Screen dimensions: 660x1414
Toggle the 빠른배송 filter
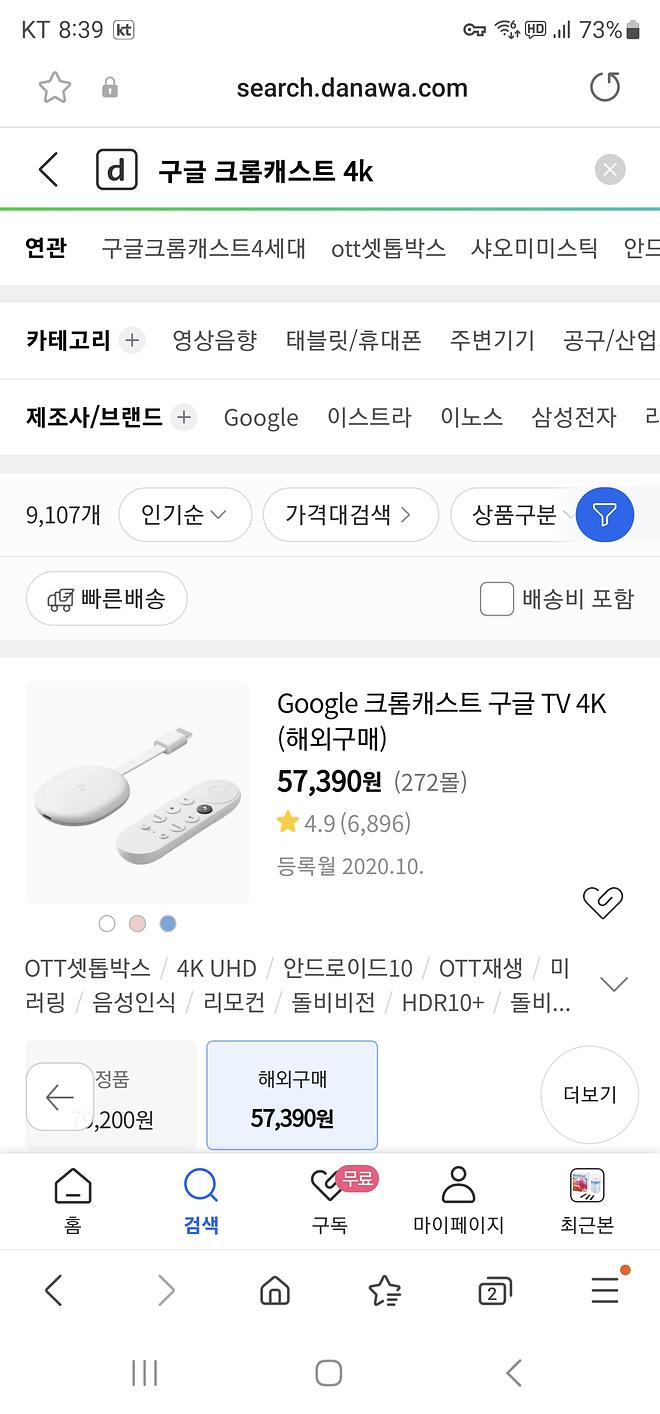106,599
